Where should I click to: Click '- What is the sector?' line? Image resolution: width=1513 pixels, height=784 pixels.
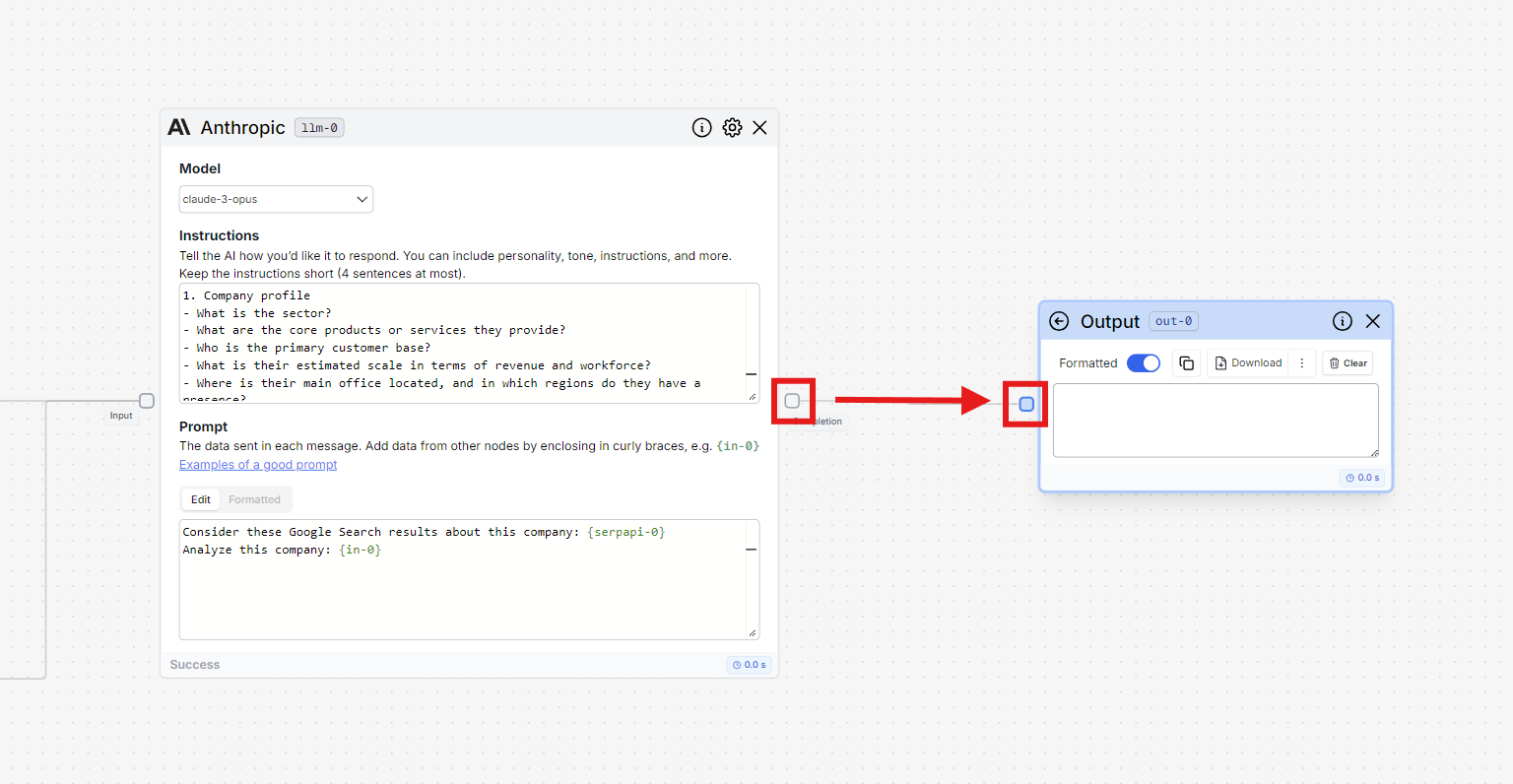pos(257,313)
